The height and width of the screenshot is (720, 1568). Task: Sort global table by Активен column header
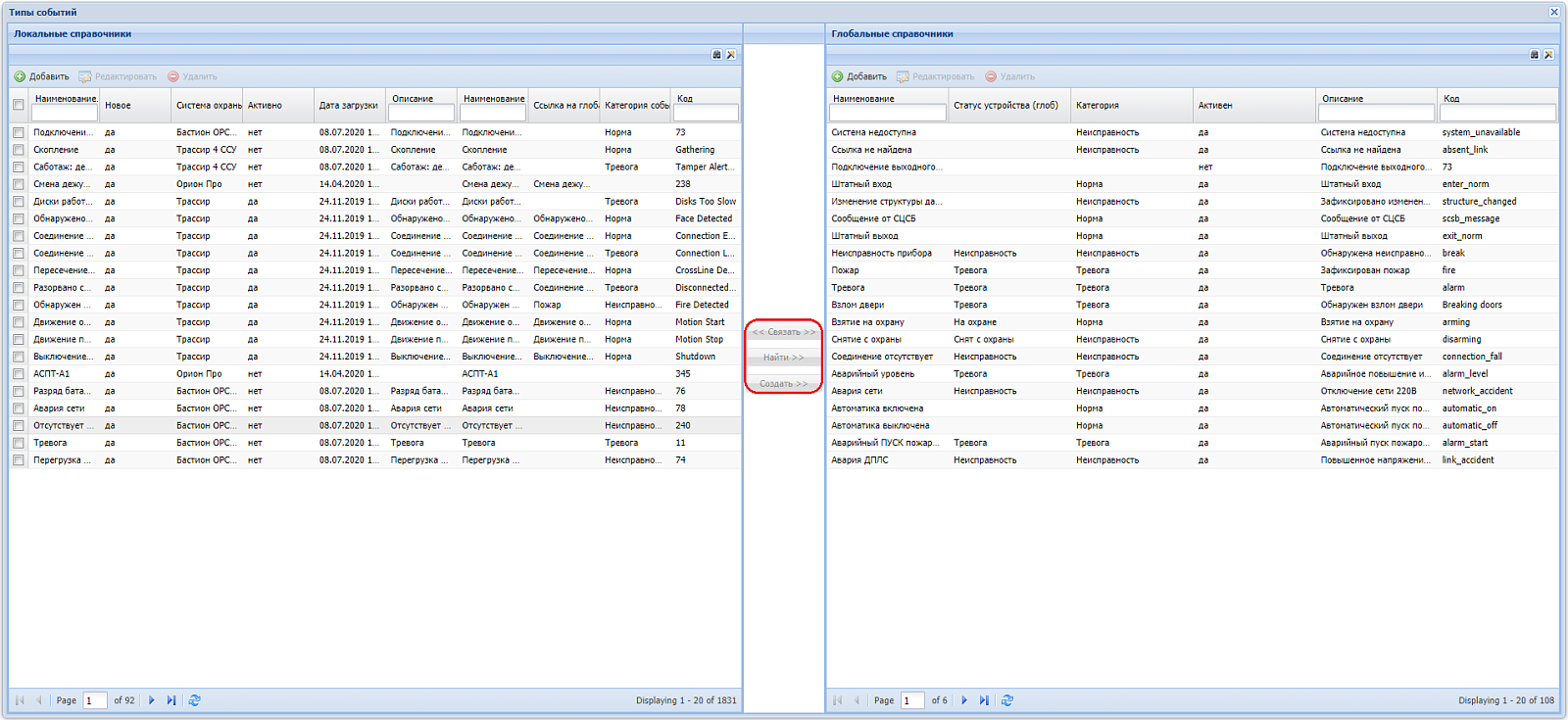(x=1253, y=105)
